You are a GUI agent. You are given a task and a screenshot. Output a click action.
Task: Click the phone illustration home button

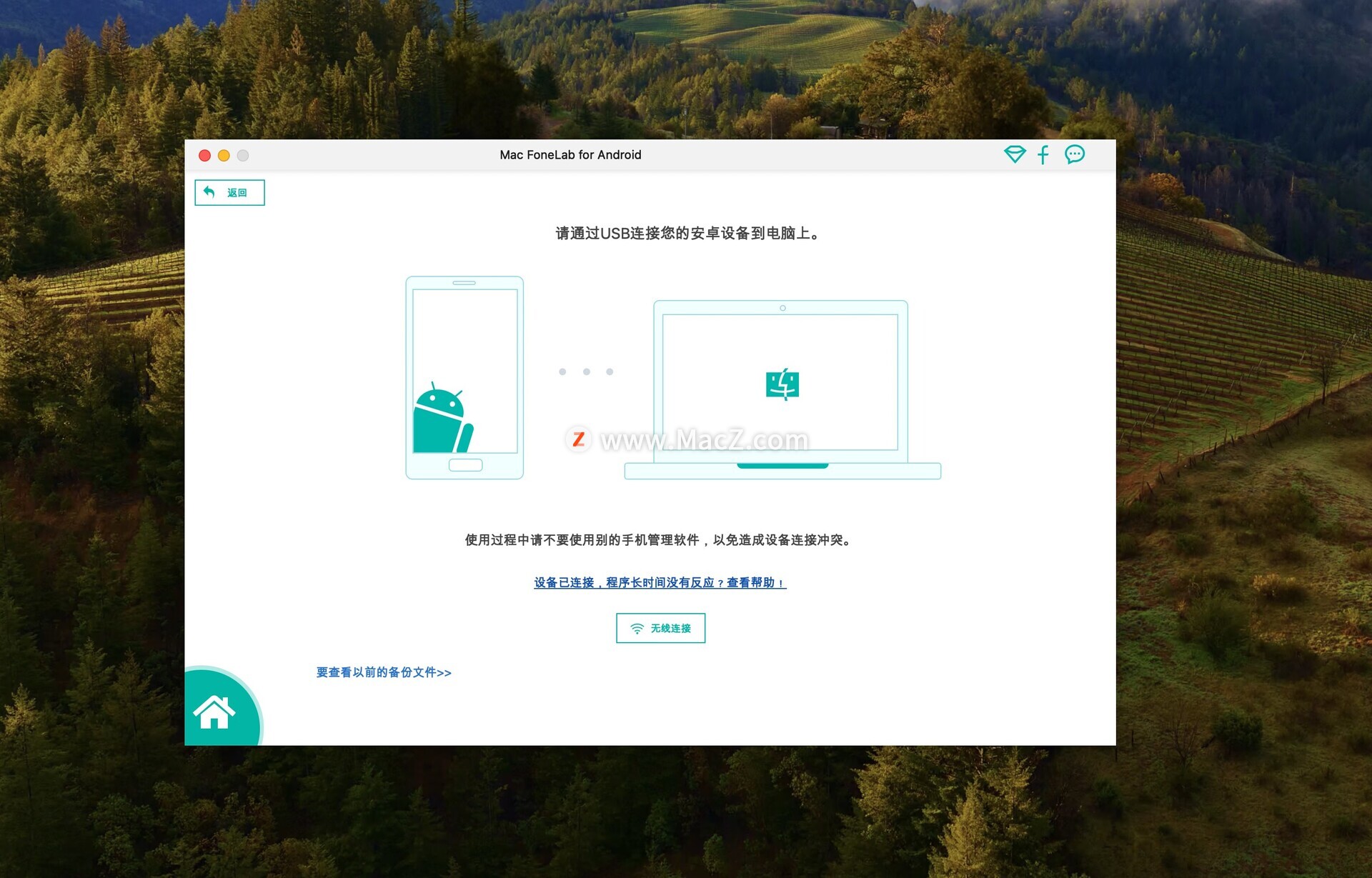pos(465,465)
